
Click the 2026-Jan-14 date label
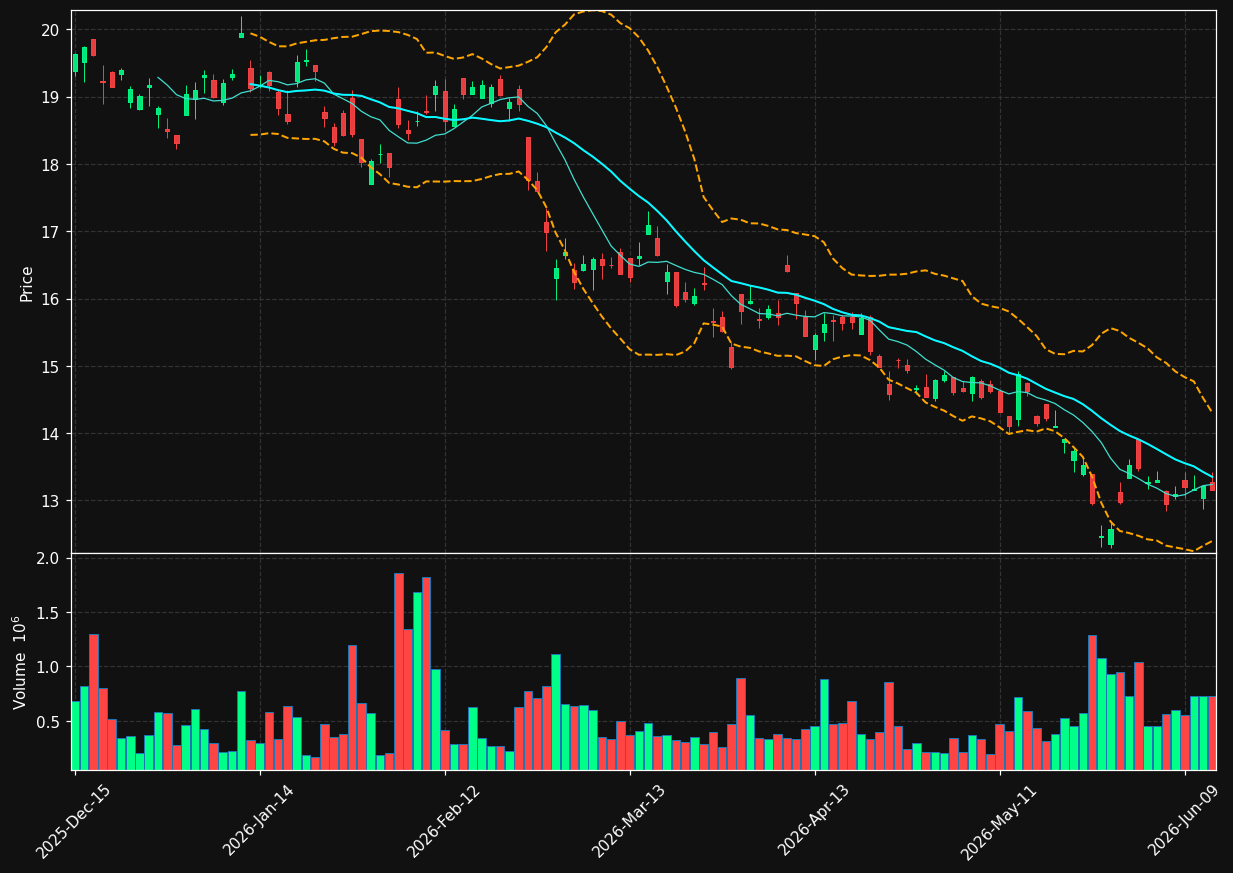coord(259,819)
